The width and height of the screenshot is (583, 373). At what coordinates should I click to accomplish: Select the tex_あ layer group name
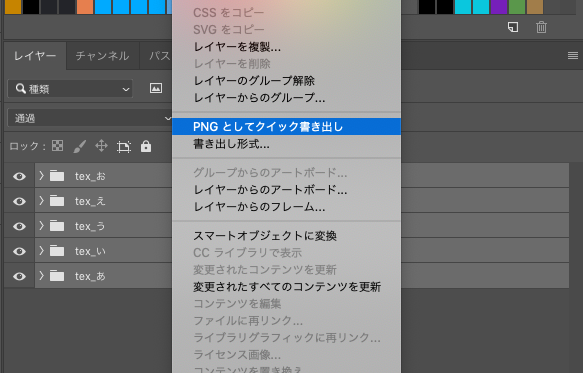tap(90, 276)
